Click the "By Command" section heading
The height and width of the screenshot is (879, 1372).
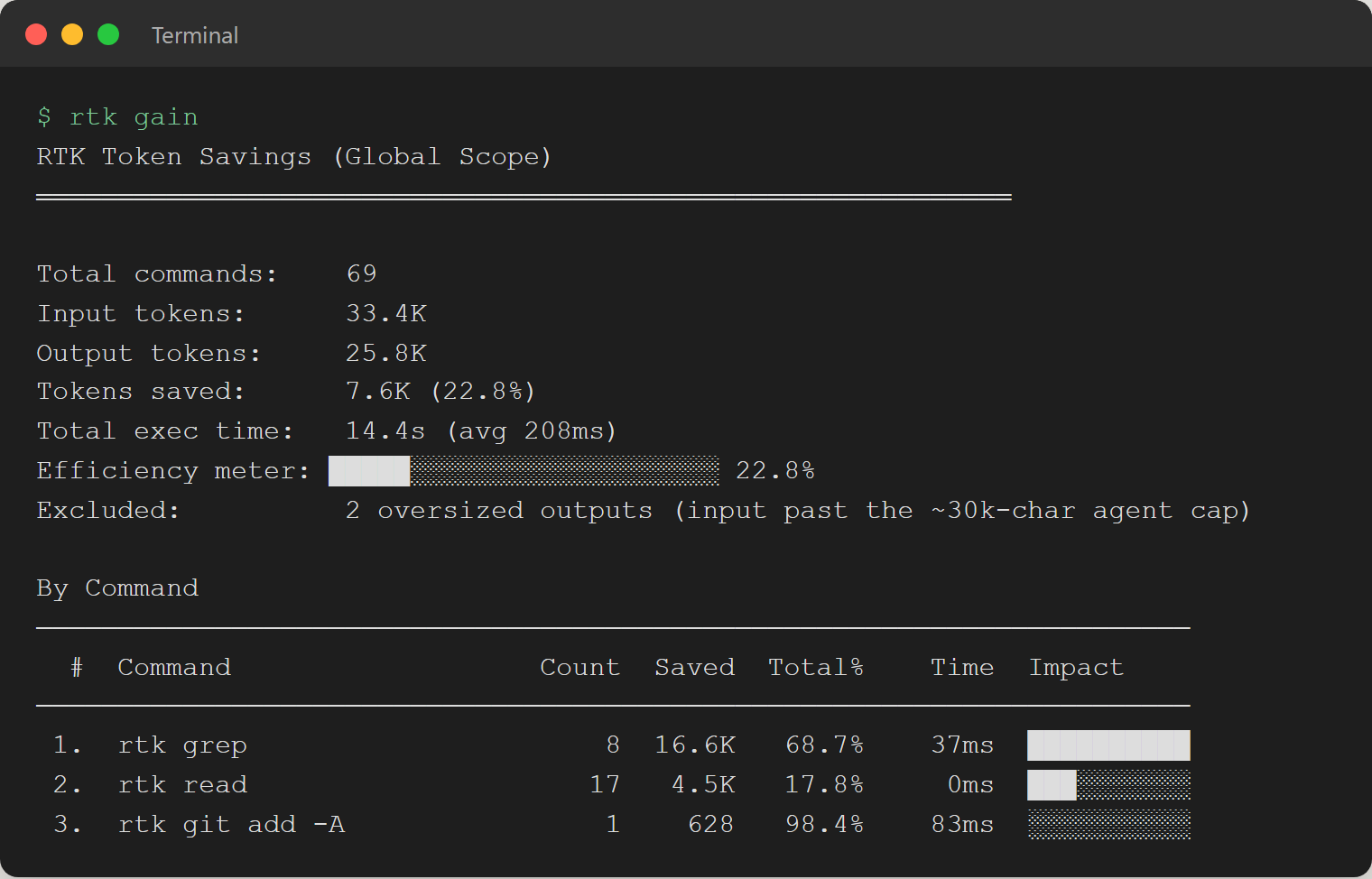117,588
